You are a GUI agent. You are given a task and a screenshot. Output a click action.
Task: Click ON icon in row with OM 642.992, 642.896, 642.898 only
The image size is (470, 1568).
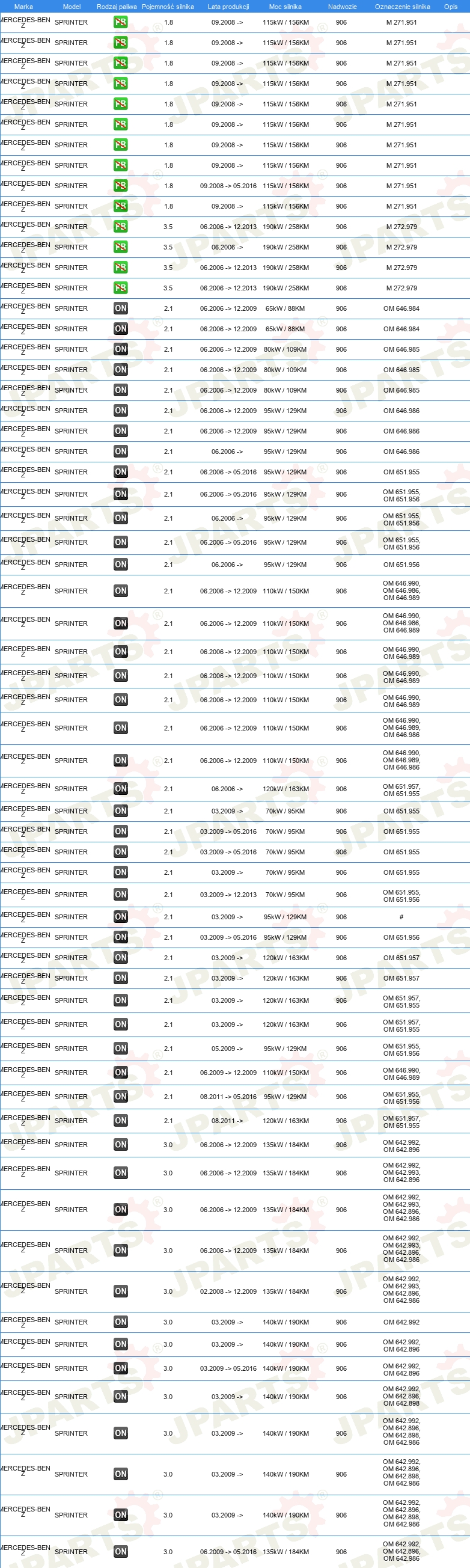click(121, 1396)
